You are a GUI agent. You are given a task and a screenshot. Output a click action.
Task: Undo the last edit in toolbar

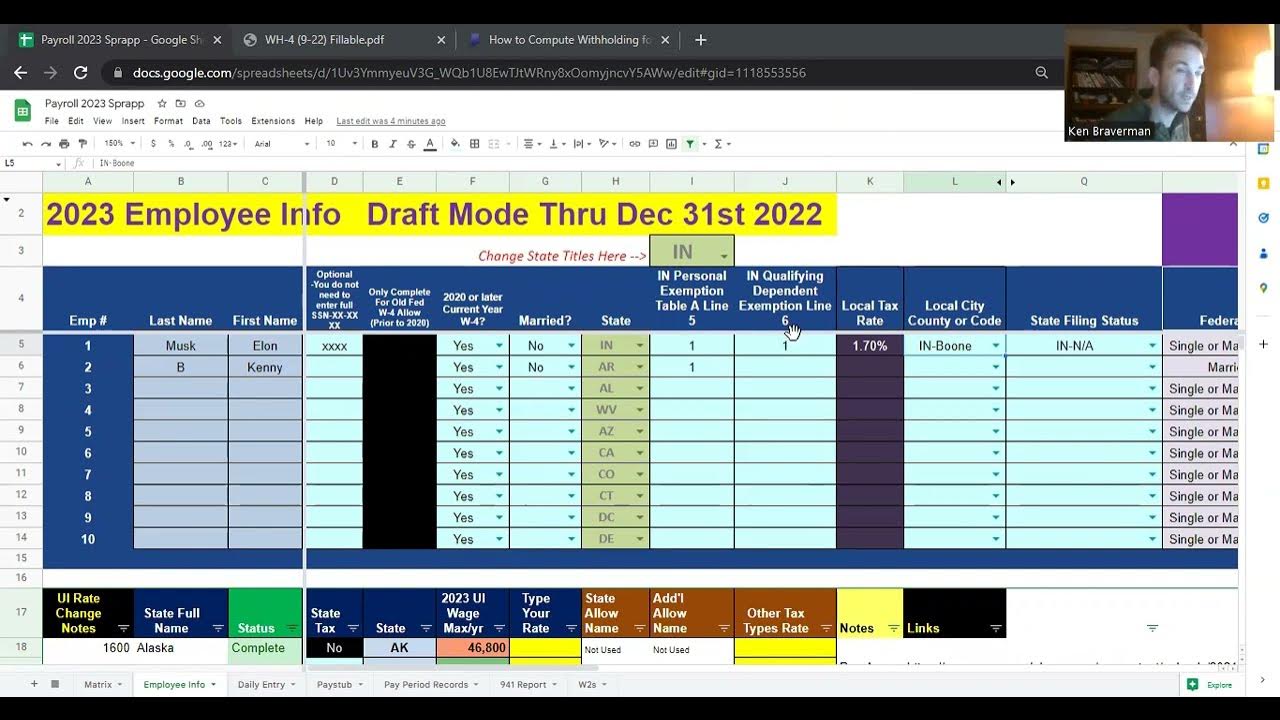(27, 144)
